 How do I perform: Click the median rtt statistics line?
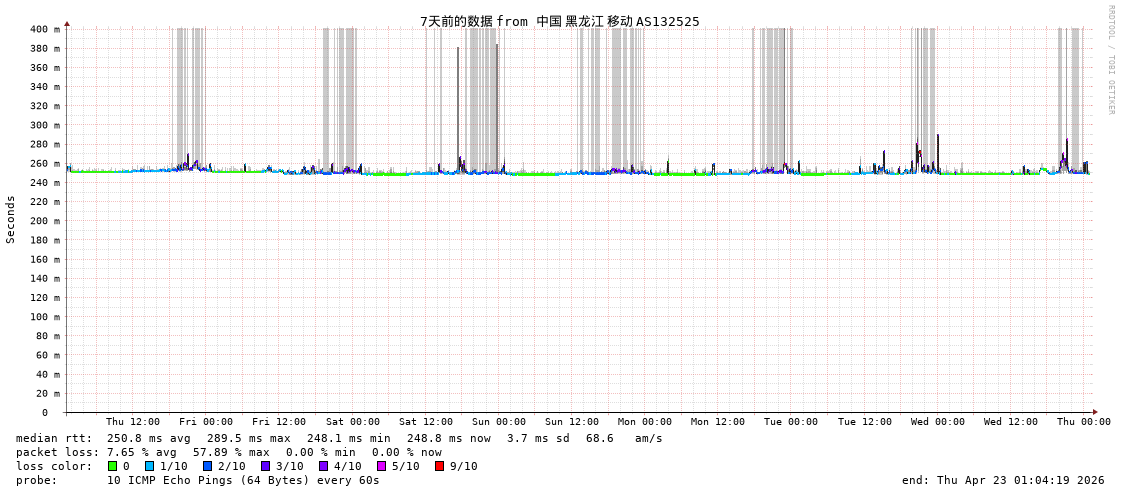point(339,438)
